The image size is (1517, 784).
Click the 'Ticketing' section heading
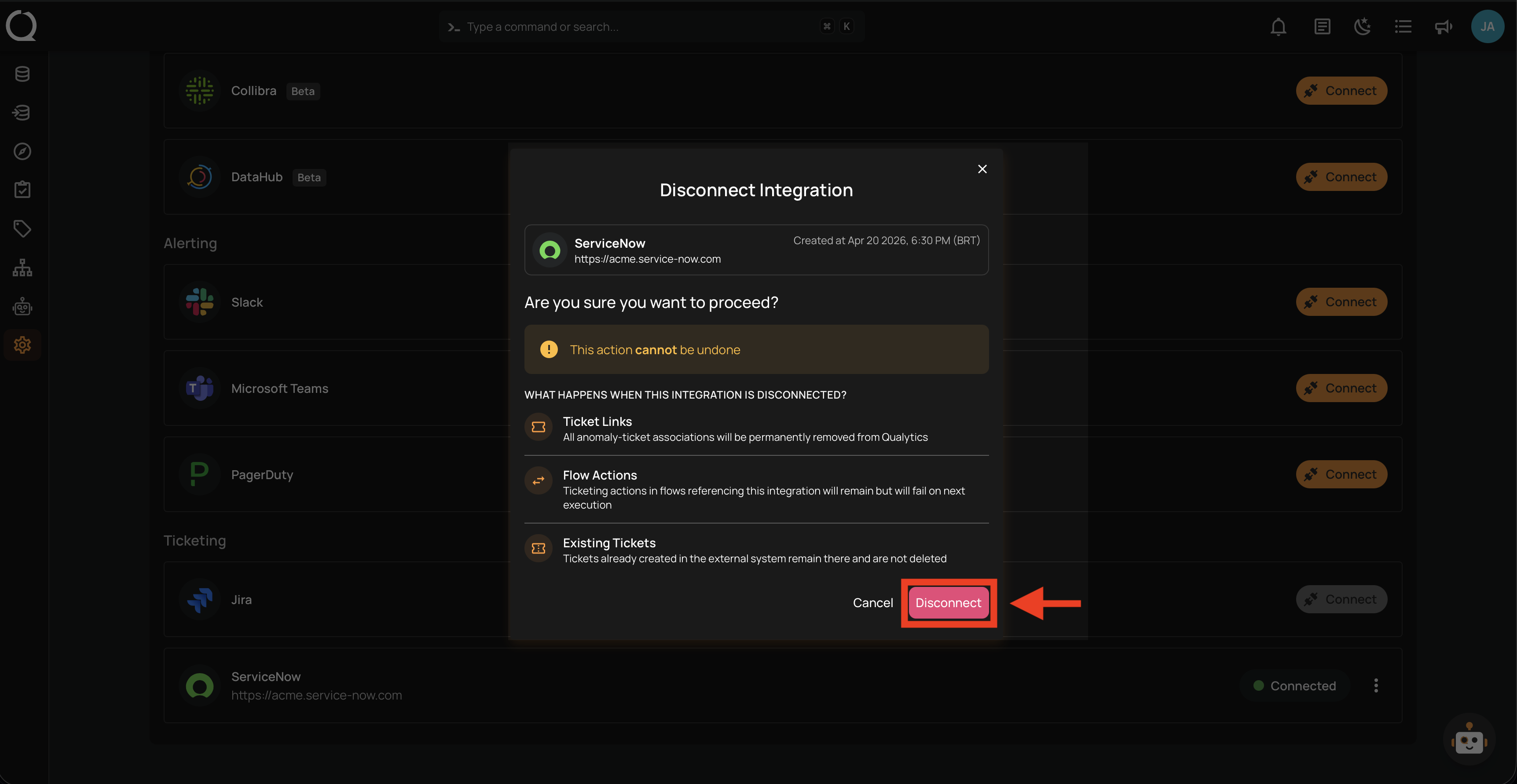tap(195, 541)
